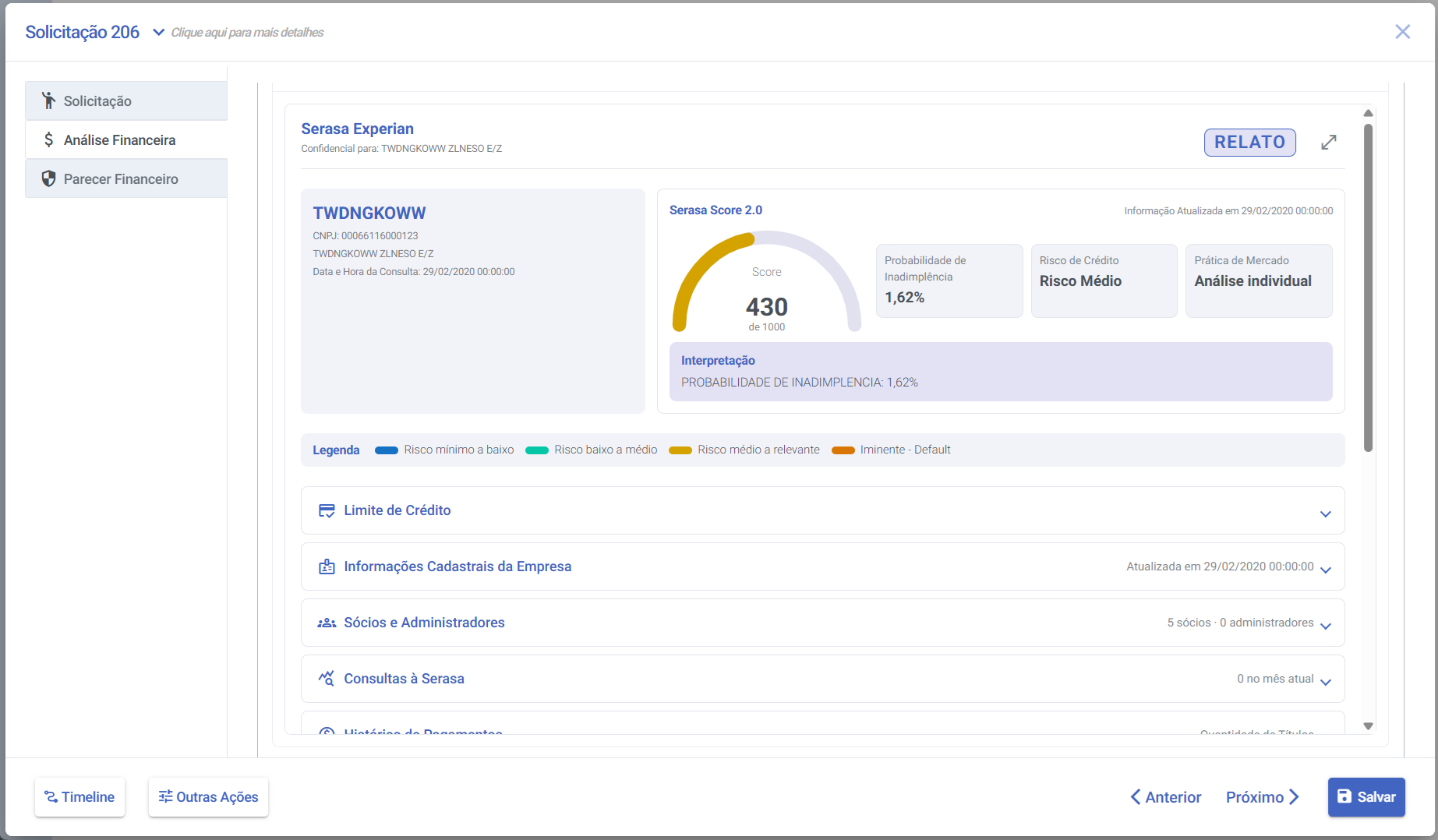This screenshot has height=840, width=1438.
Task: Click the left arrow icon beside Anterior
Action: [x=1136, y=797]
